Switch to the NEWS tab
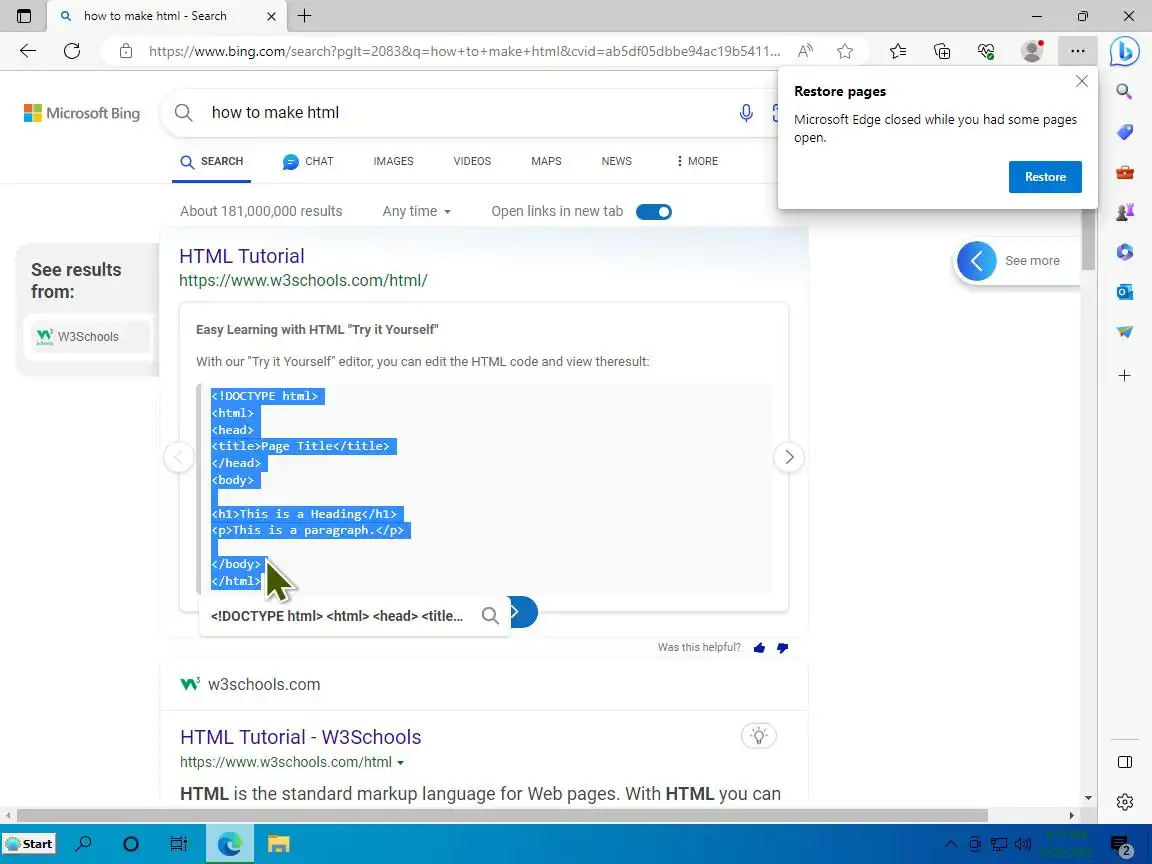This screenshot has width=1152, height=864. pos(616,161)
